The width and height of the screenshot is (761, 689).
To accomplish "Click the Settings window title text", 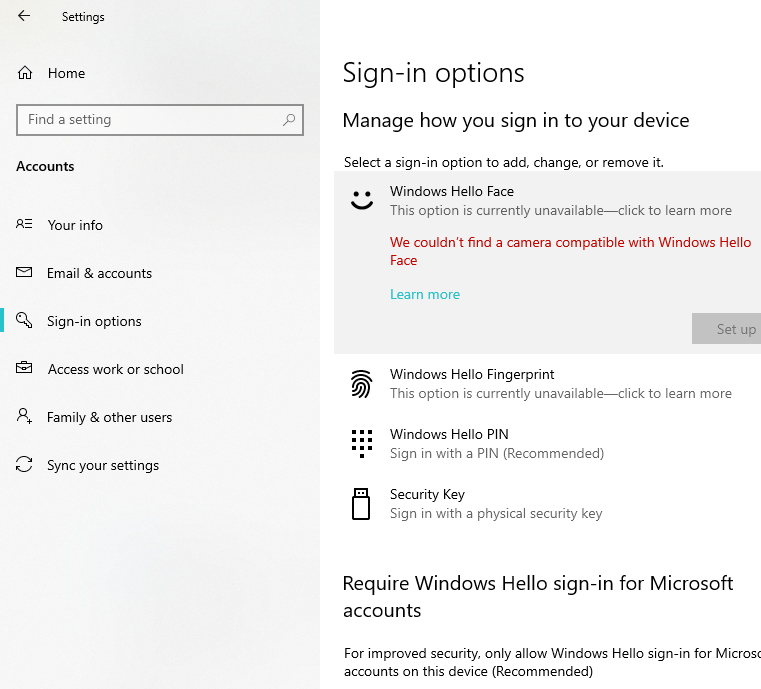I will (83, 16).
